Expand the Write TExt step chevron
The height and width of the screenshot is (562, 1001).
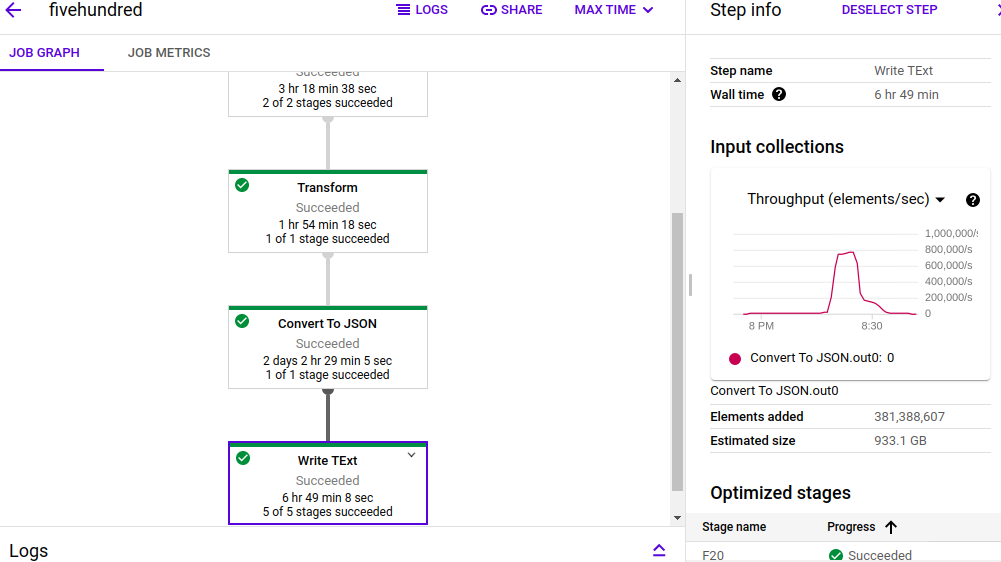[x=411, y=455]
